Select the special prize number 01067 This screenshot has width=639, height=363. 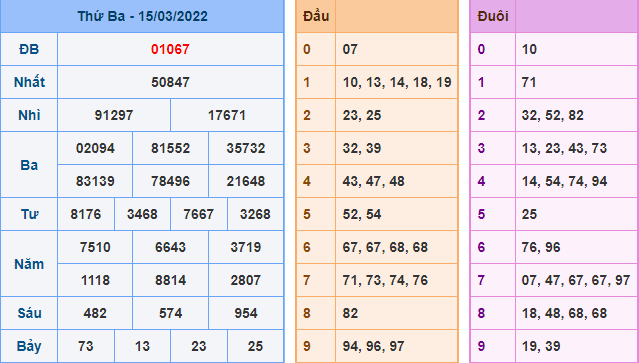[x=170, y=49]
